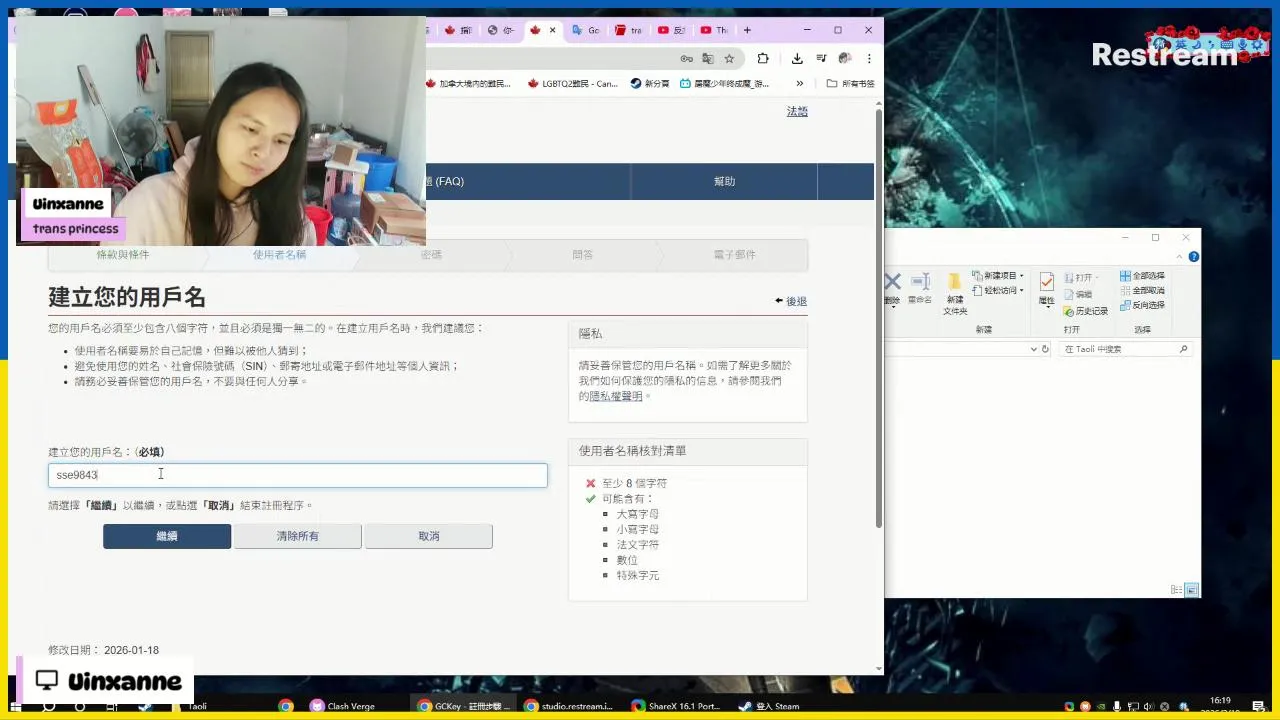Viewport: 1280px width, 720px height.
Task: Click the saved passwords key icon in address bar
Action: pos(686,59)
